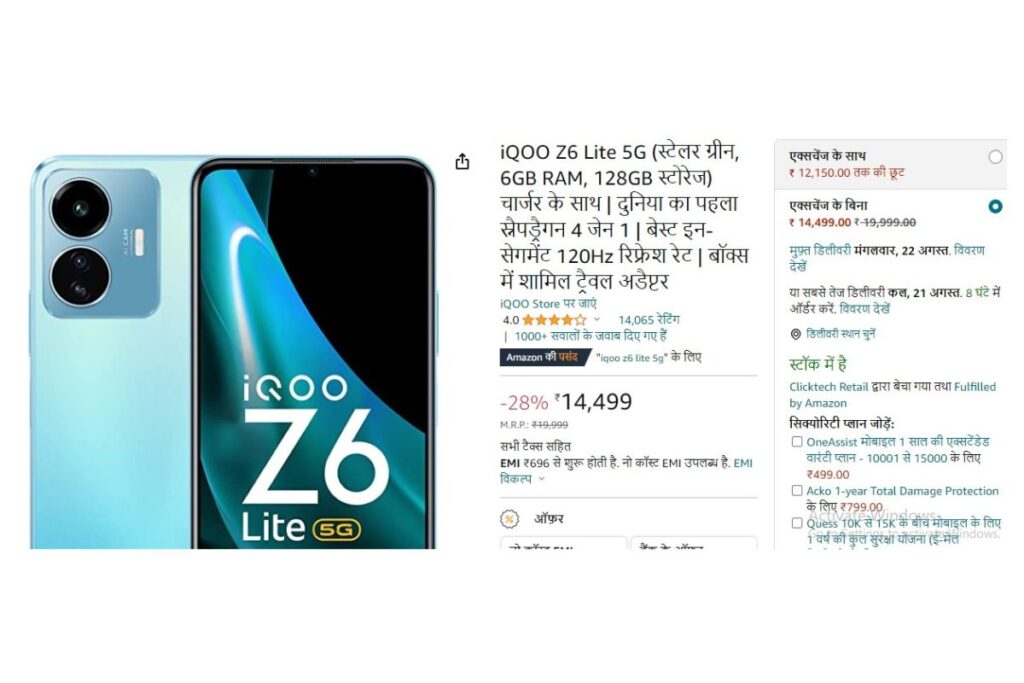This screenshot has height=683, width=1024.
Task: Open the 14,065 ratings link
Action: coord(648,320)
